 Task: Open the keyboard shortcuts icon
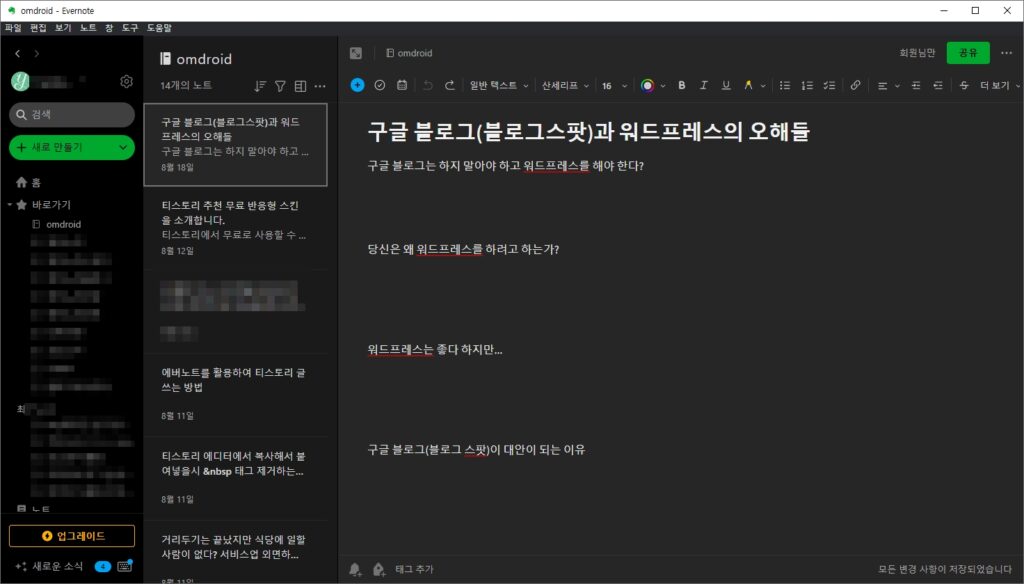tap(125, 566)
